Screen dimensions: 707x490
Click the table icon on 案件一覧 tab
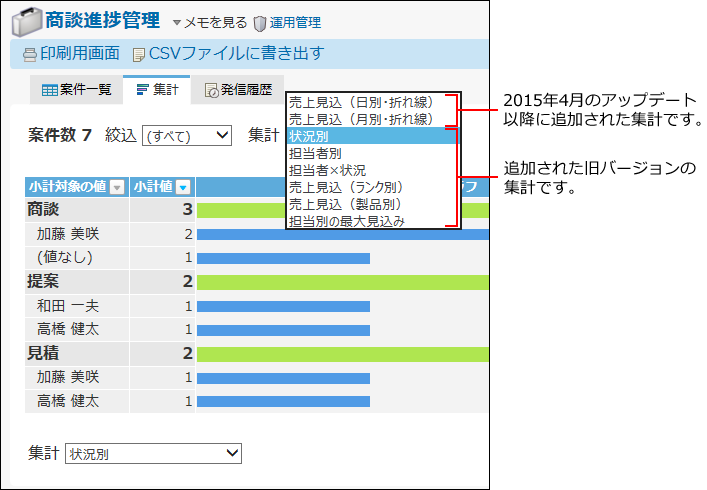click(x=49, y=90)
